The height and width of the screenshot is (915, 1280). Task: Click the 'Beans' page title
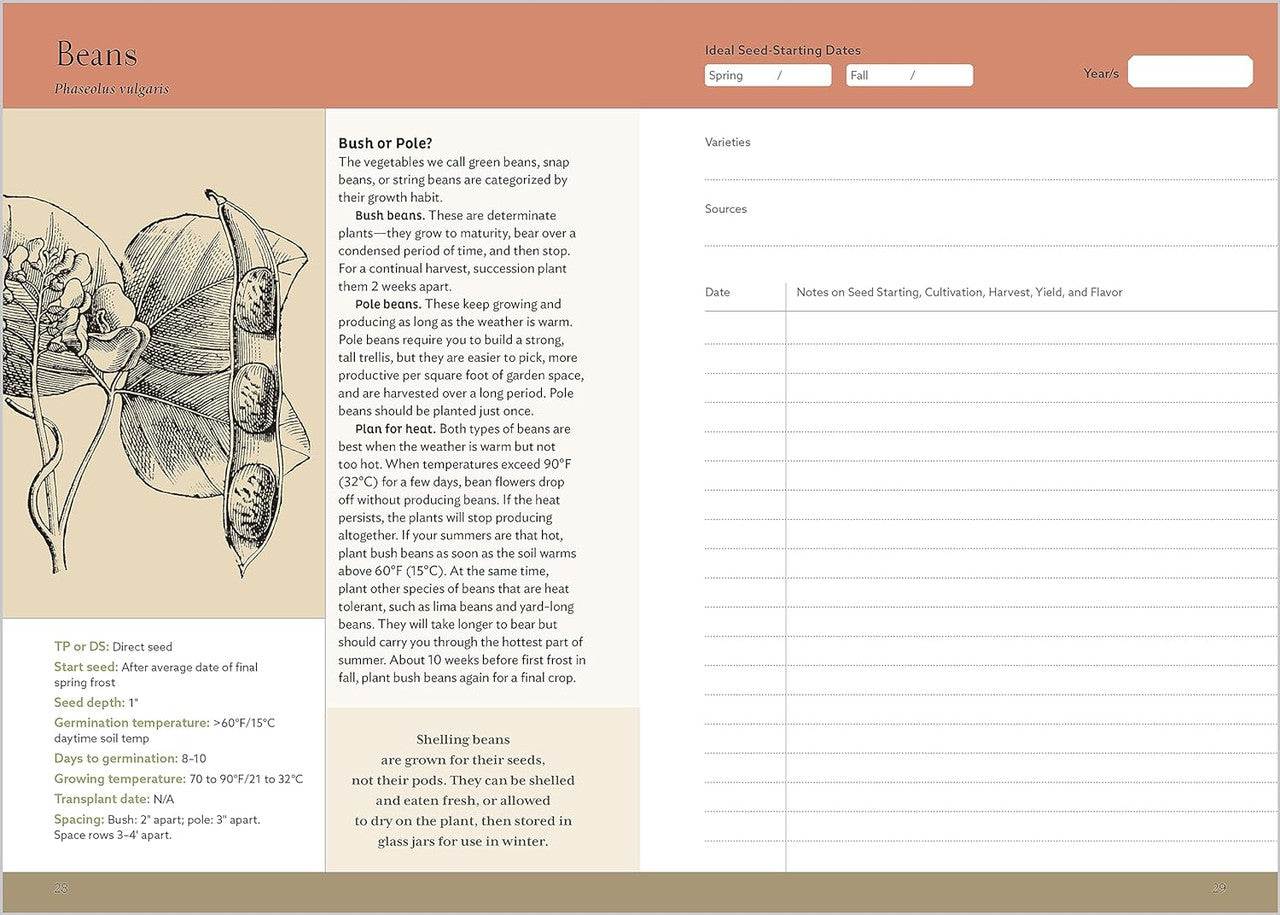pyautogui.click(x=96, y=54)
